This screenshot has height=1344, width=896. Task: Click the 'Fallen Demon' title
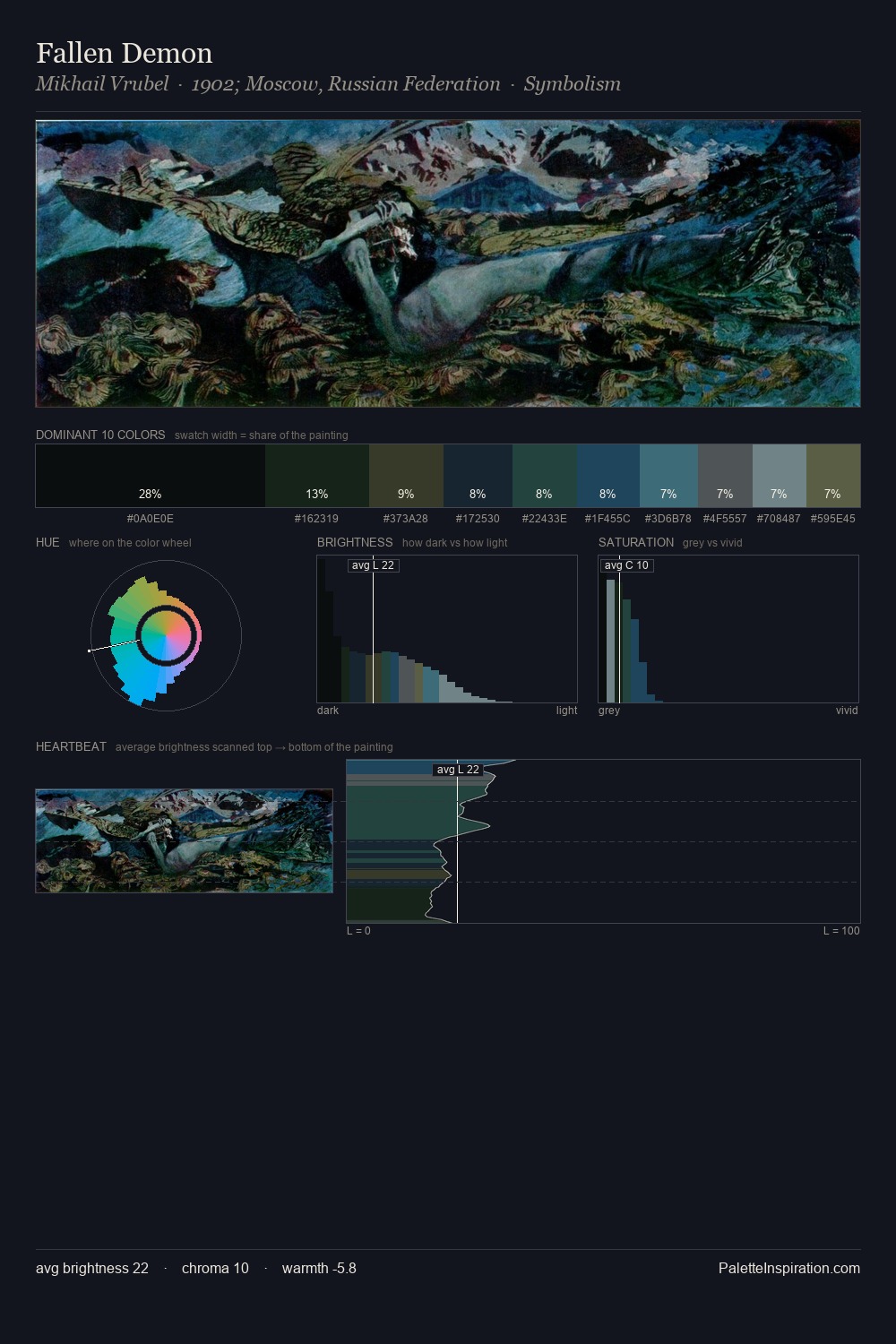pyautogui.click(x=125, y=53)
